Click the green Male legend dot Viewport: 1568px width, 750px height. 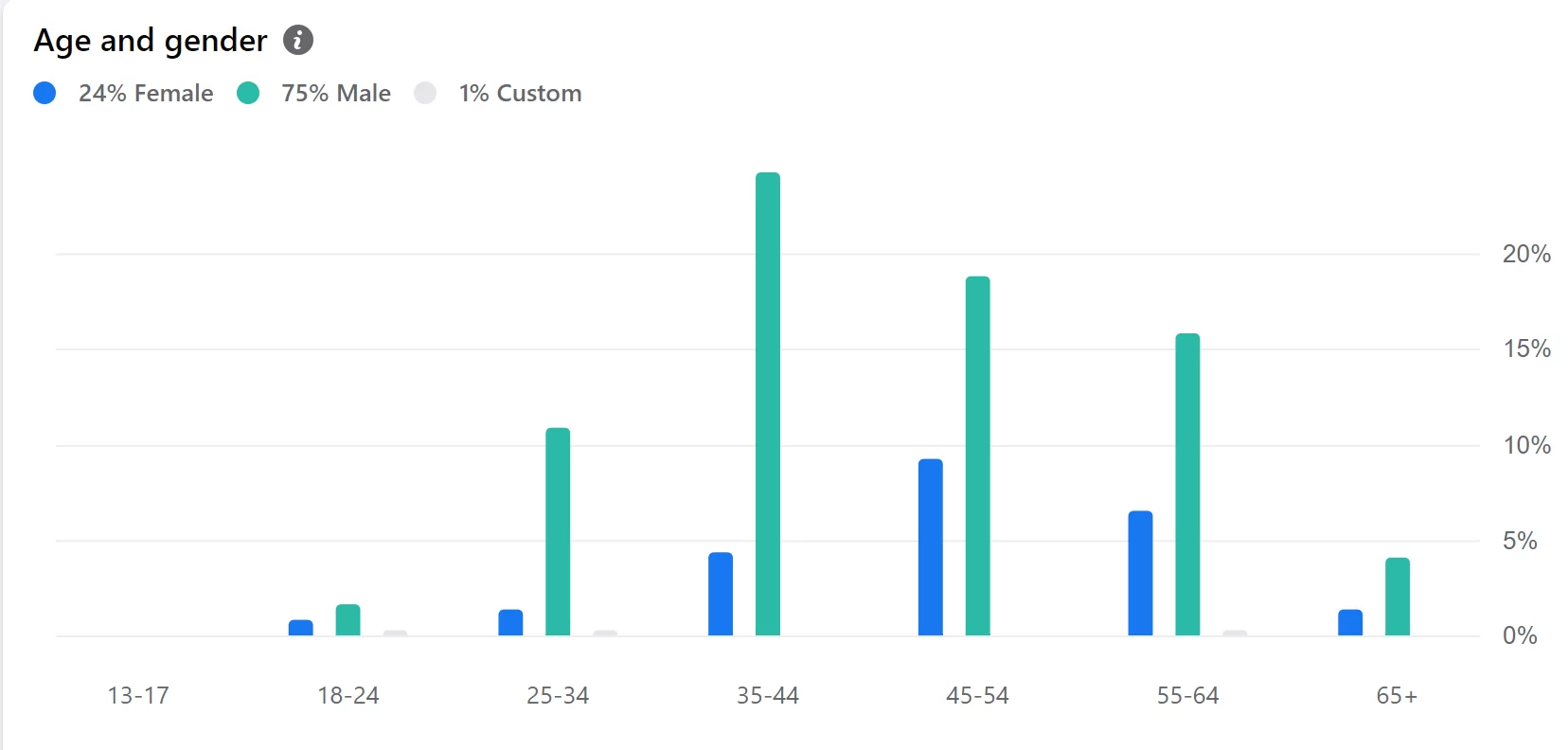[x=248, y=93]
